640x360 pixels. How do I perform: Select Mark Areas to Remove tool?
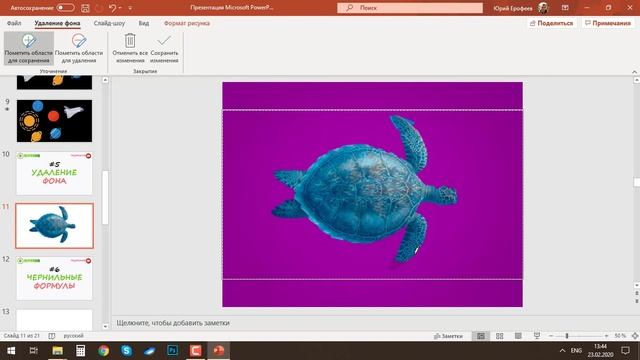(79, 48)
